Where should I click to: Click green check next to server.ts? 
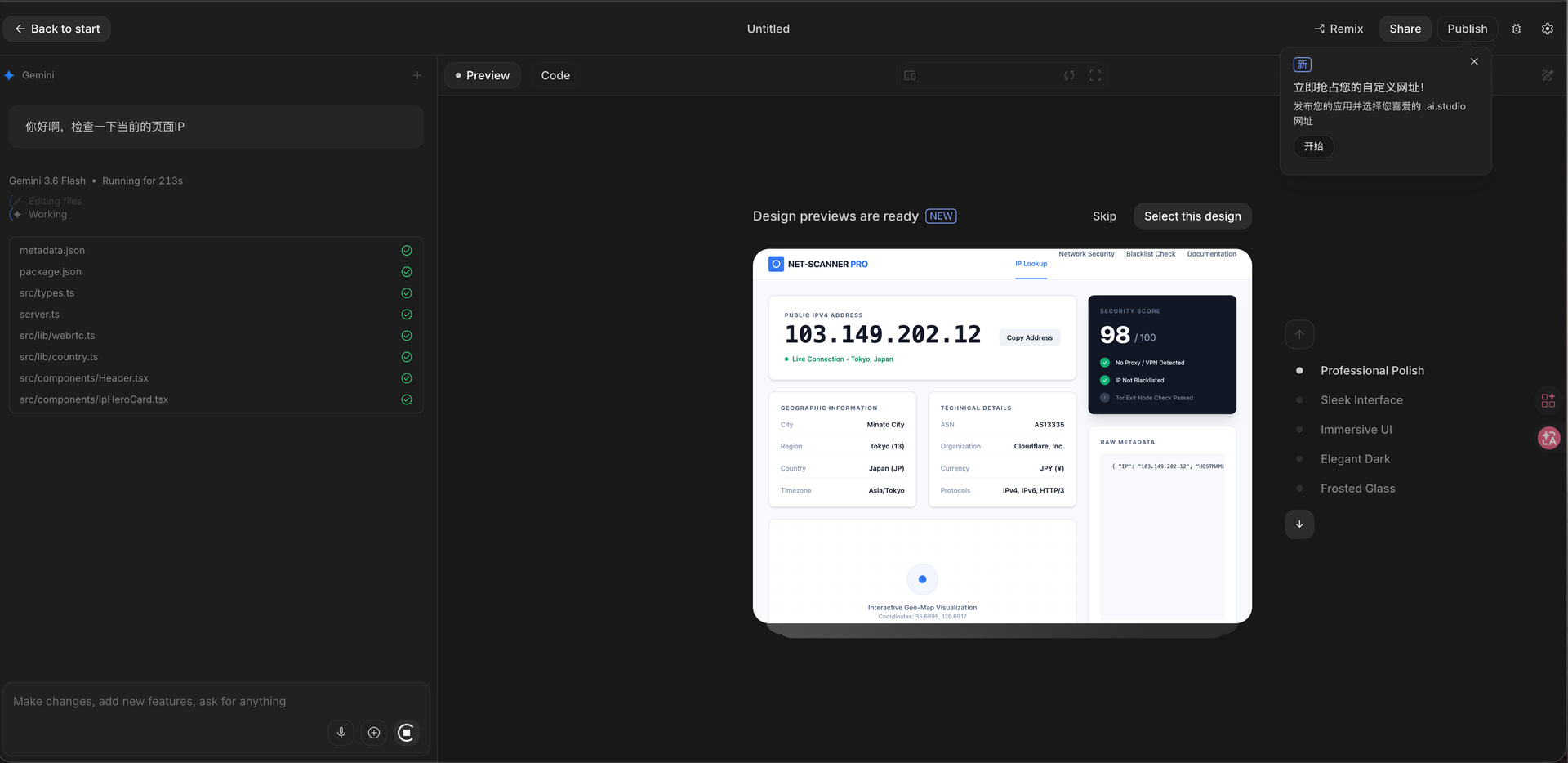407,315
